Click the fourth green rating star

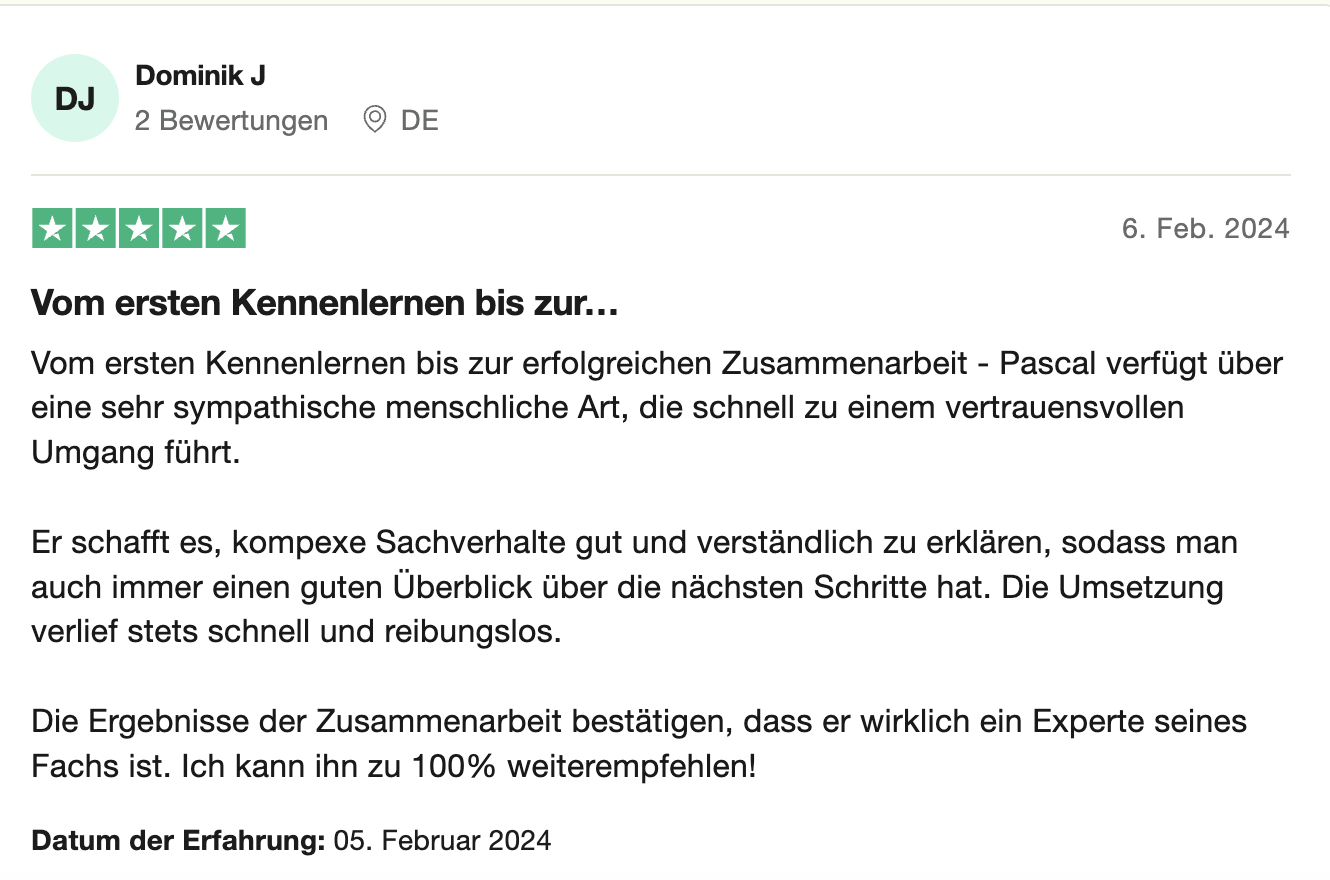click(182, 229)
